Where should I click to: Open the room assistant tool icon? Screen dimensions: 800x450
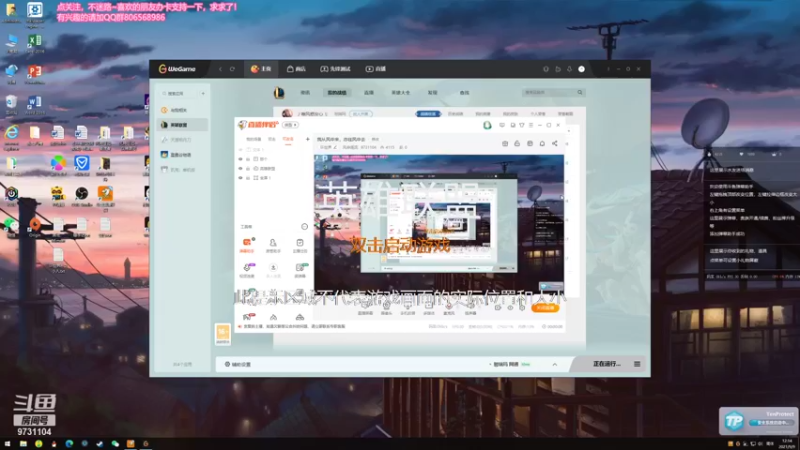tap(273, 245)
